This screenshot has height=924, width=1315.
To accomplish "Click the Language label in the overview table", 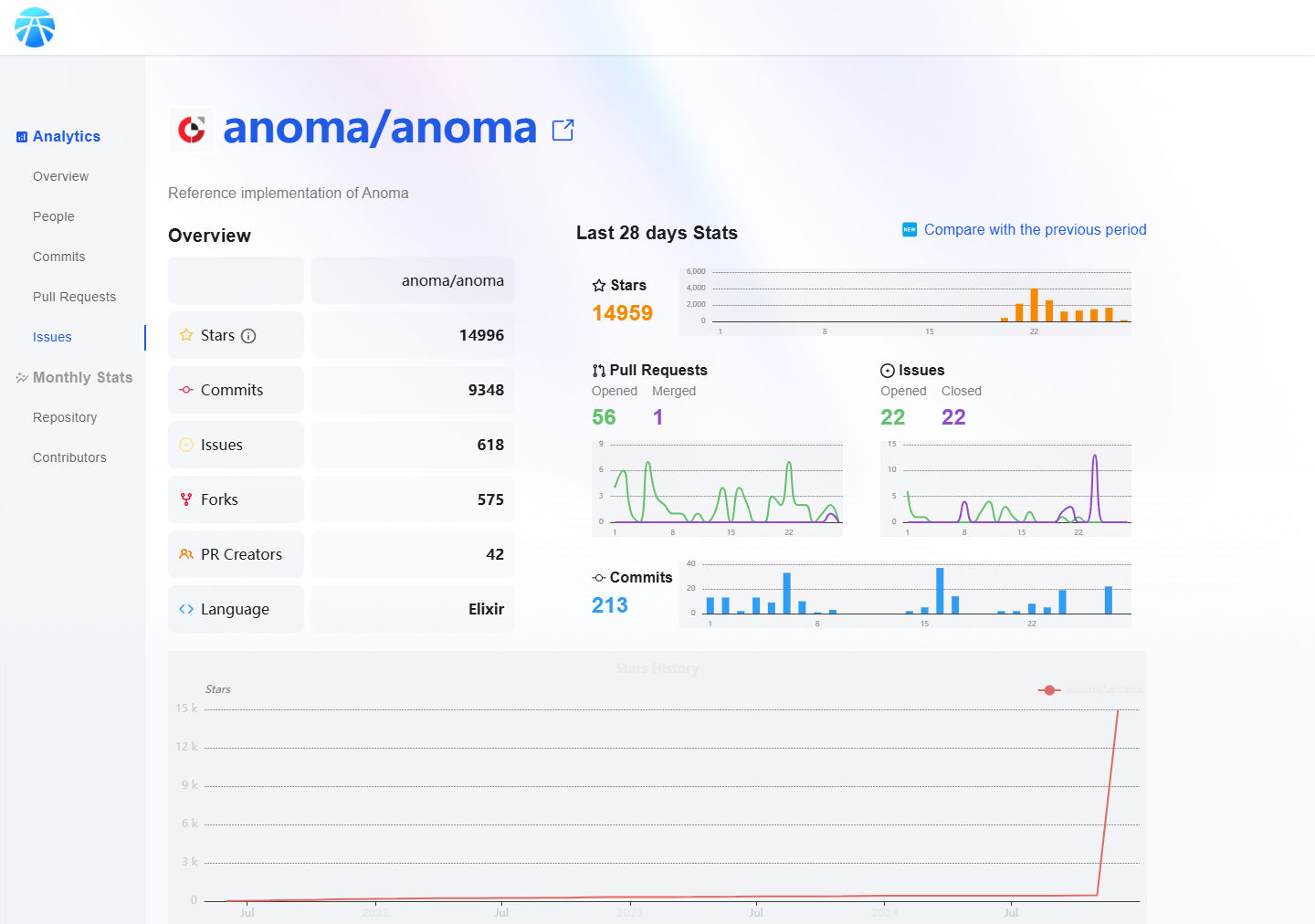I will point(235,609).
